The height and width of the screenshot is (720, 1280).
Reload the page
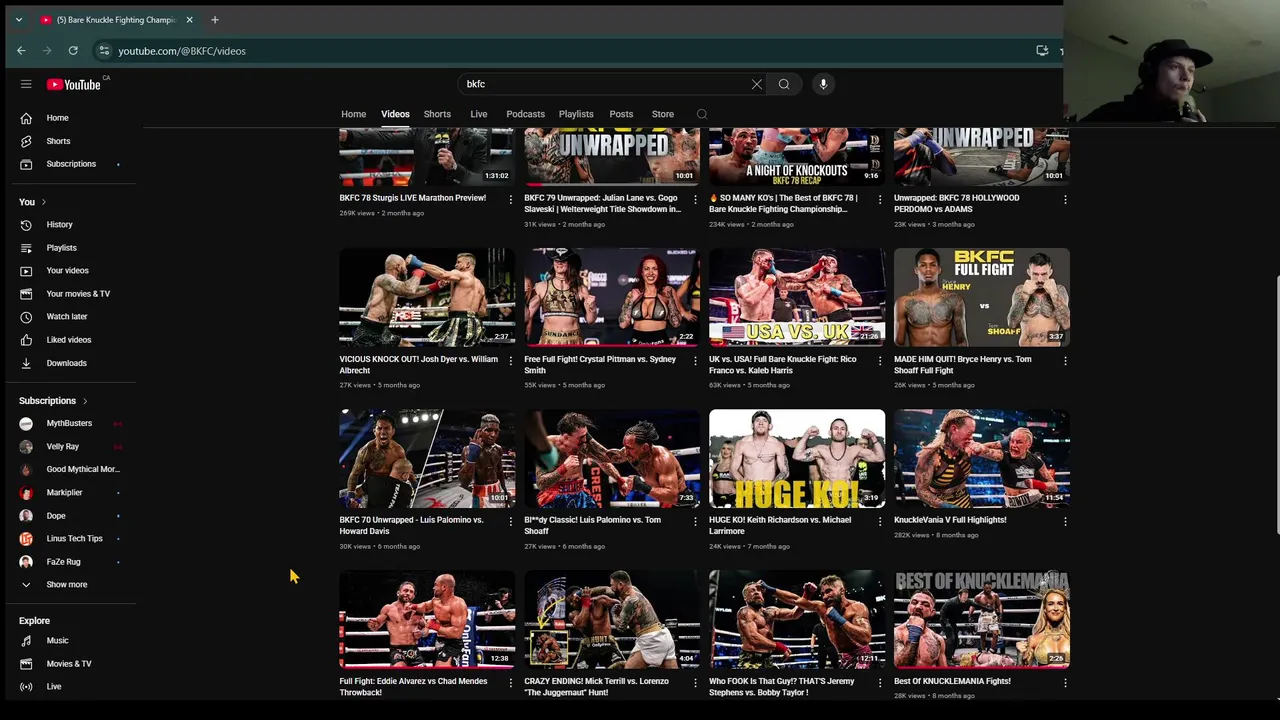pyautogui.click(x=73, y=51)
